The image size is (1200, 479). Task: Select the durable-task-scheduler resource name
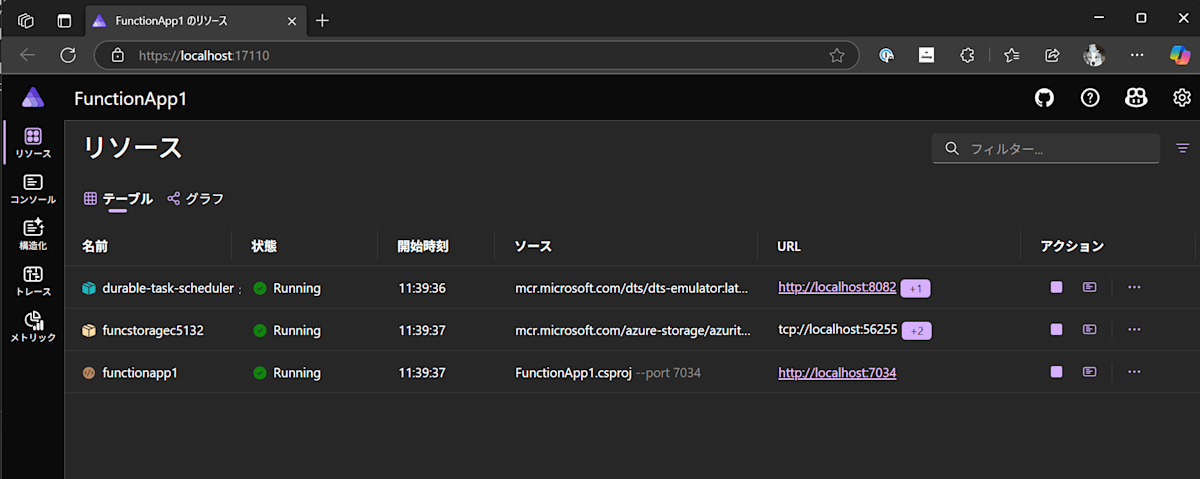coord(167,288)
